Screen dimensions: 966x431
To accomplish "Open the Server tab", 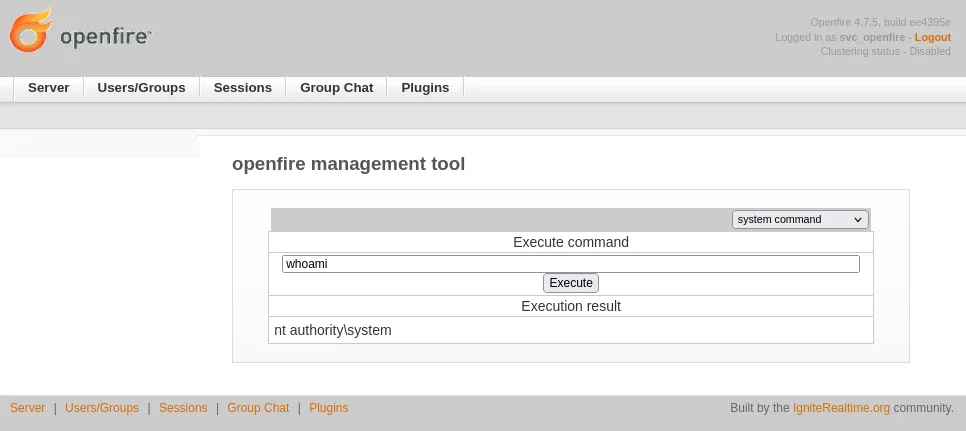I will [x=49, y=88].
